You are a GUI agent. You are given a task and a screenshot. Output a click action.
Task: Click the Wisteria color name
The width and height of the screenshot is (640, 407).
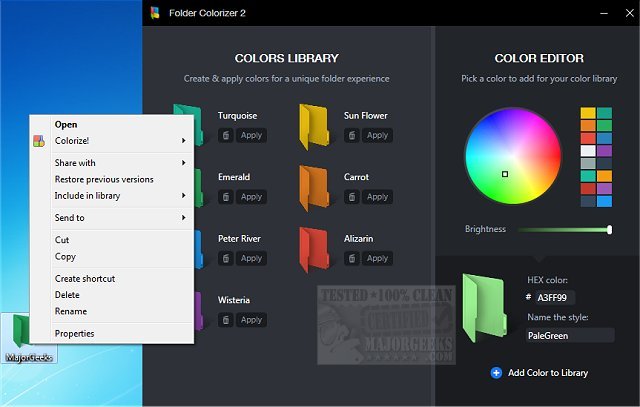click(233, 300)
